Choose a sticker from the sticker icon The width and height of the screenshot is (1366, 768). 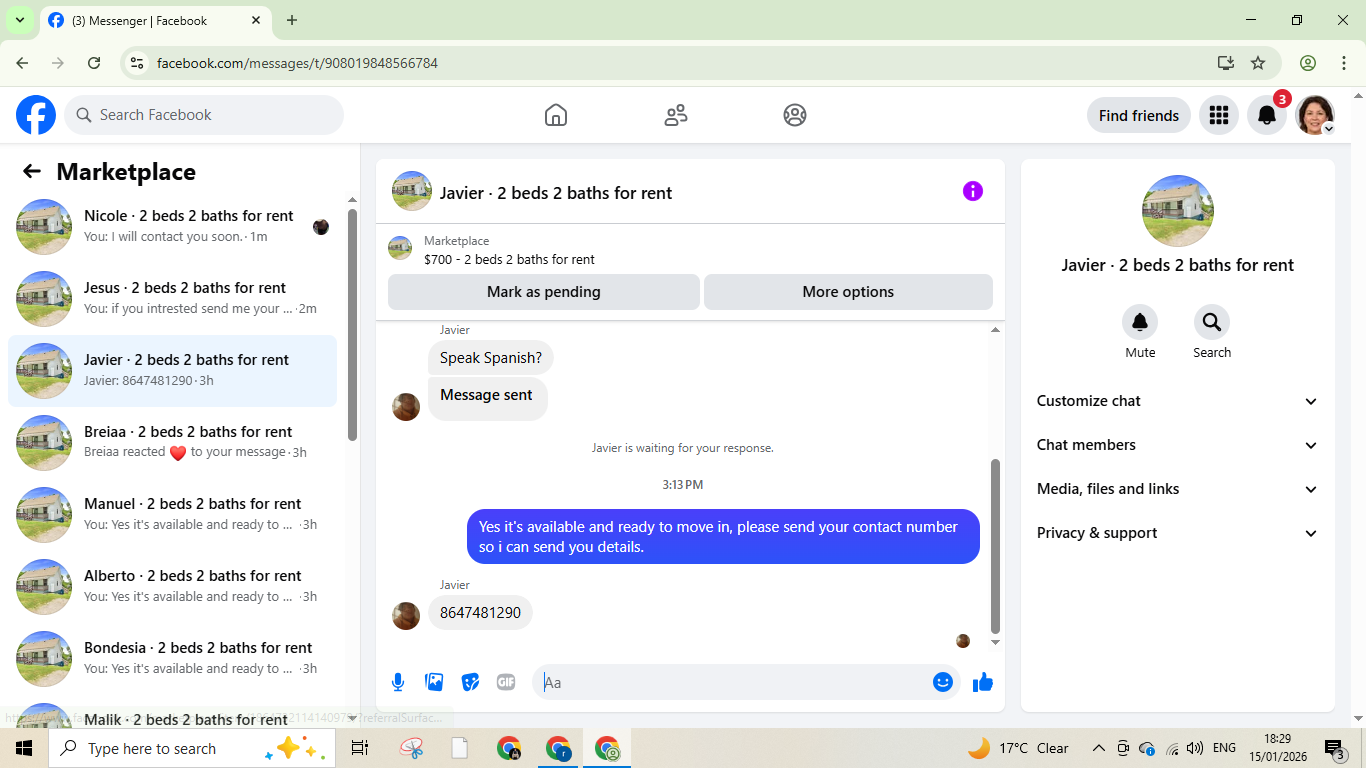[x=470, y=682]
